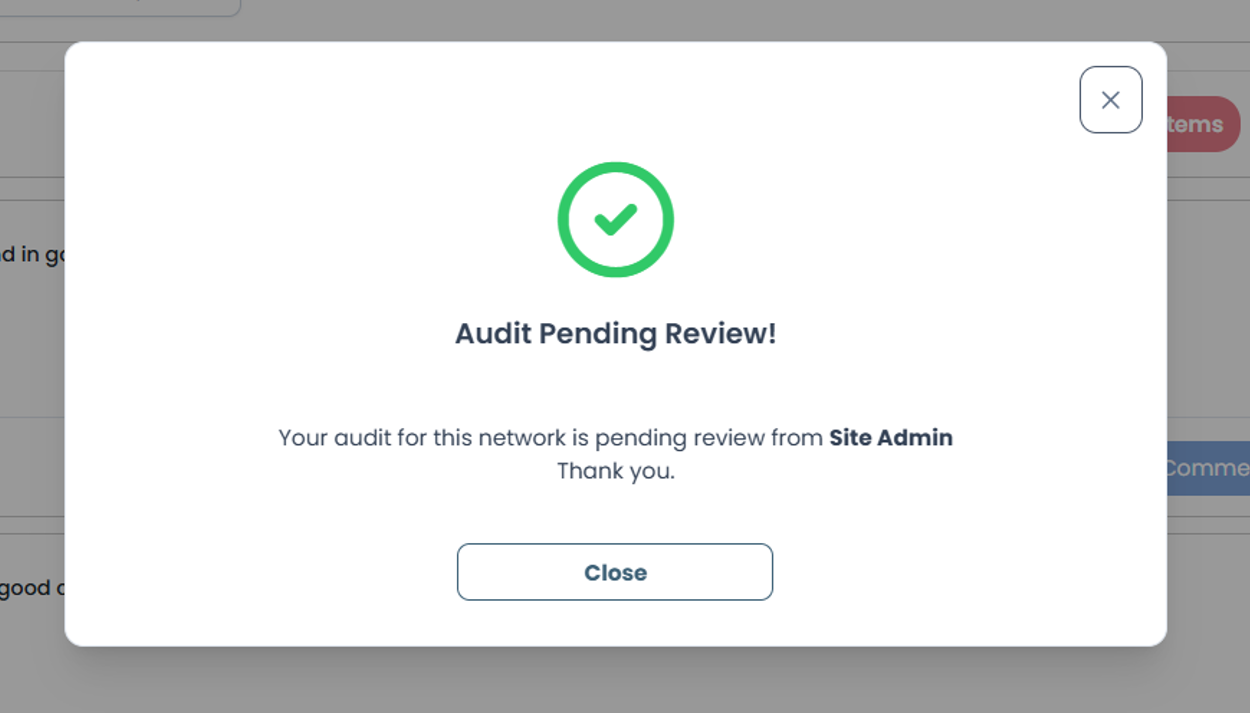1250x713 pixels.
Task: Click the word "Audit" in the heading
Action: click(493, 333)
